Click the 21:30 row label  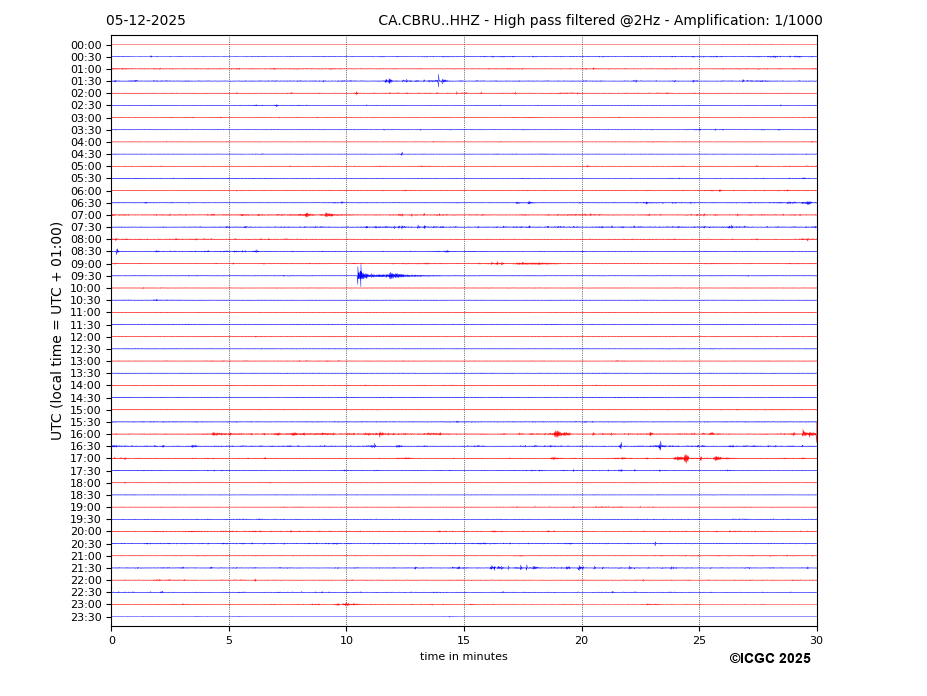86,568
